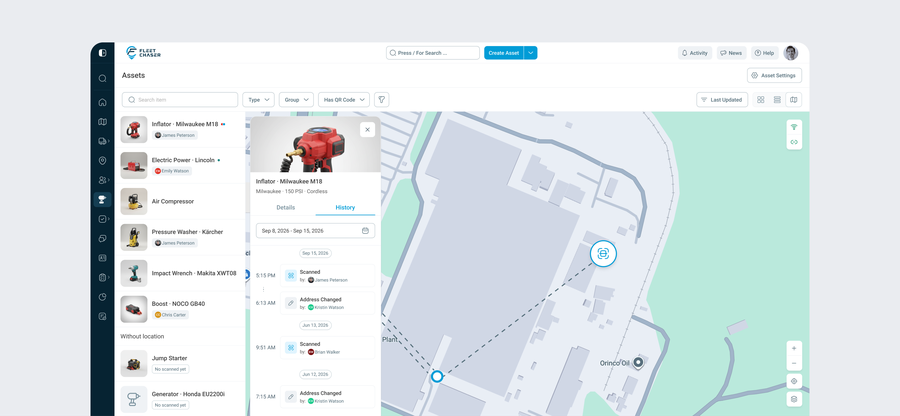Open the location pin icon in the sidebar

[102, 161]
